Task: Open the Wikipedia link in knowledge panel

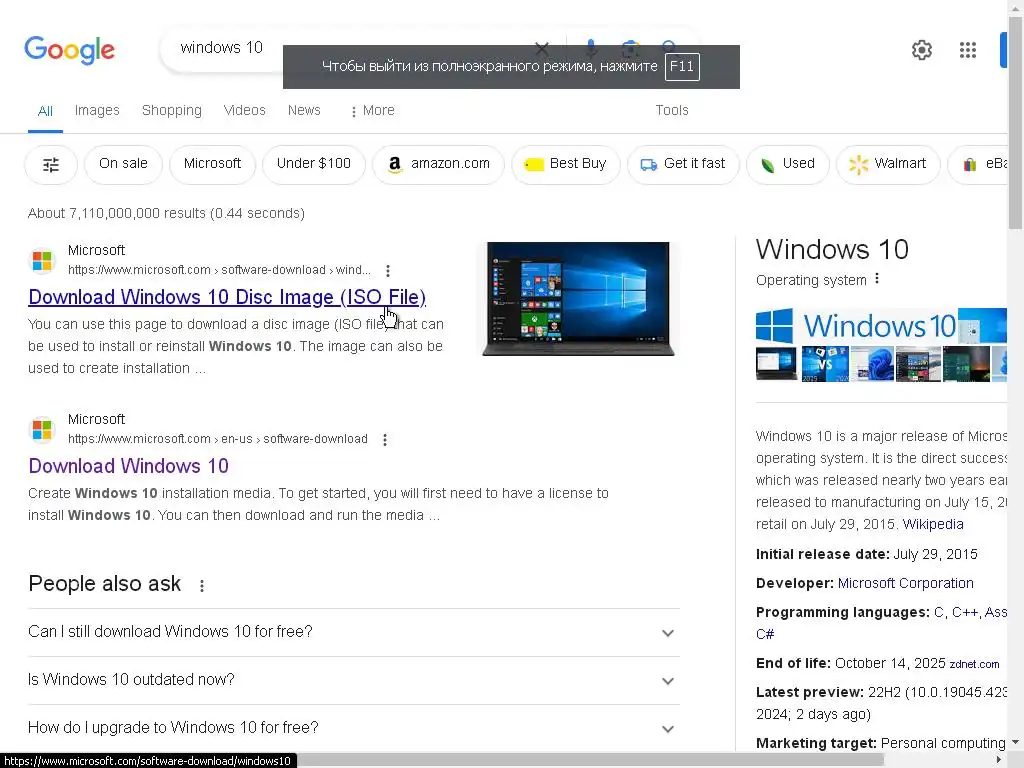Action: [x=933, y=524]
